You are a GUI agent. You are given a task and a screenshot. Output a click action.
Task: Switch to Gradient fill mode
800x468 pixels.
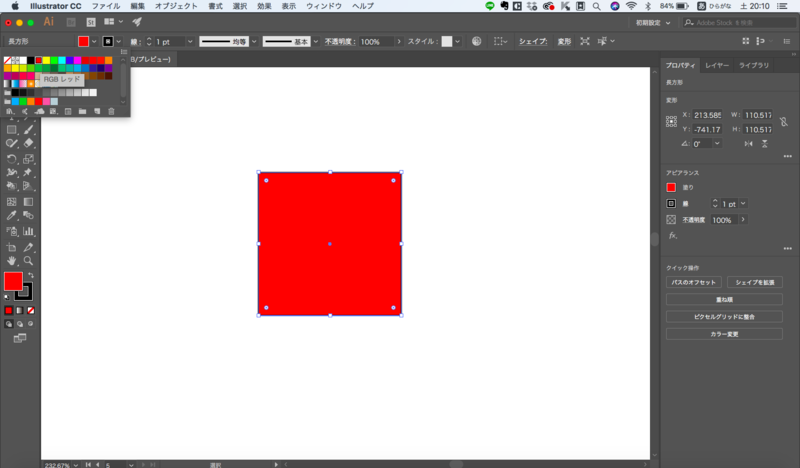[x=20, y=310]
